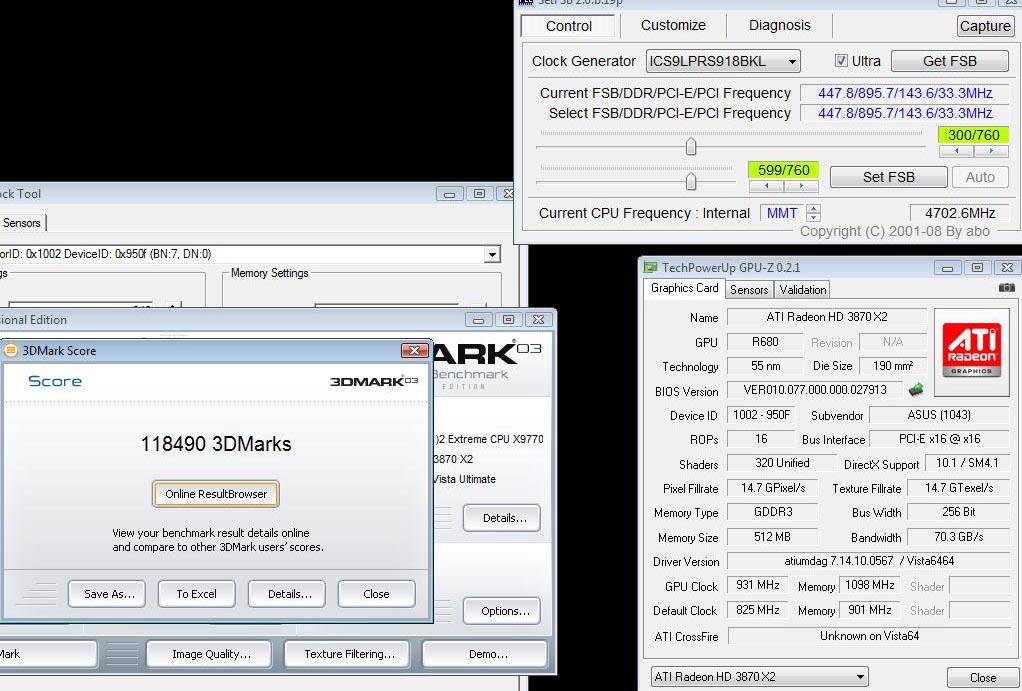Viewport: 1022px width, 691px height.
Task: Maximize the 3DMark03 main window
Action: click(x=508, y=319)
